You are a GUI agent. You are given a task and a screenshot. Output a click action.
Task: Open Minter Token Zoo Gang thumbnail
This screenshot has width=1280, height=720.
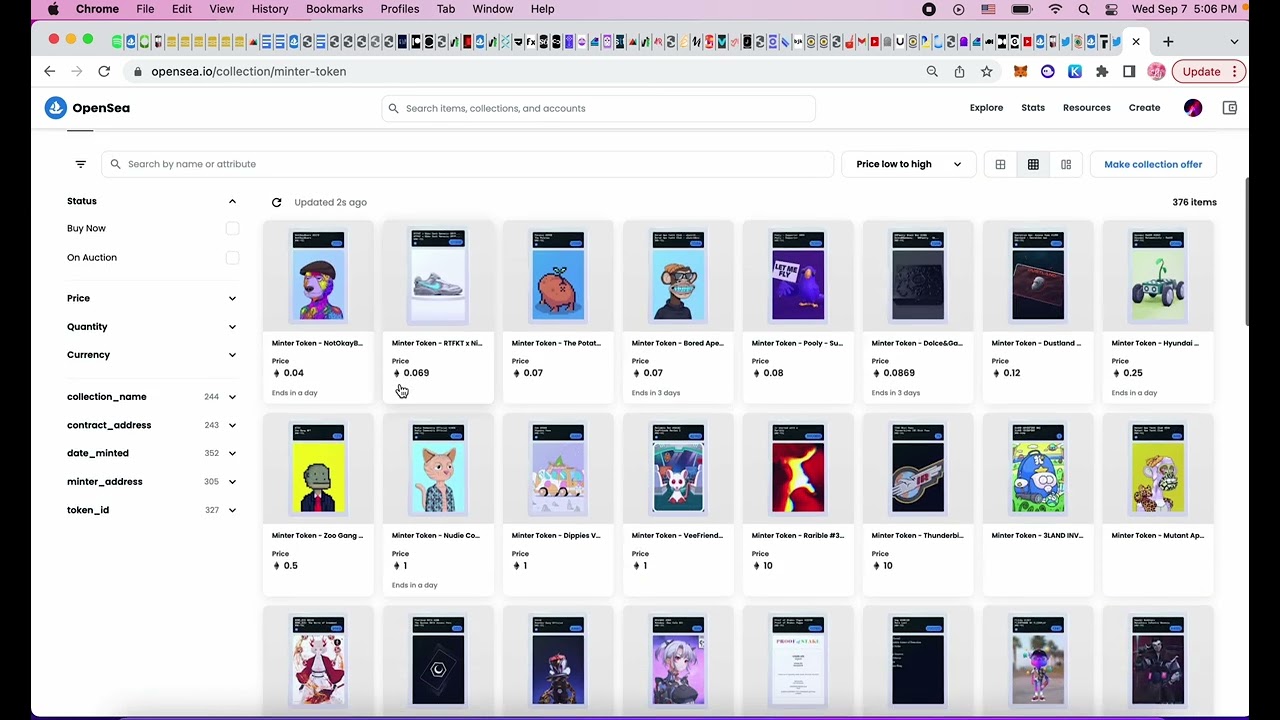[318, 469]
